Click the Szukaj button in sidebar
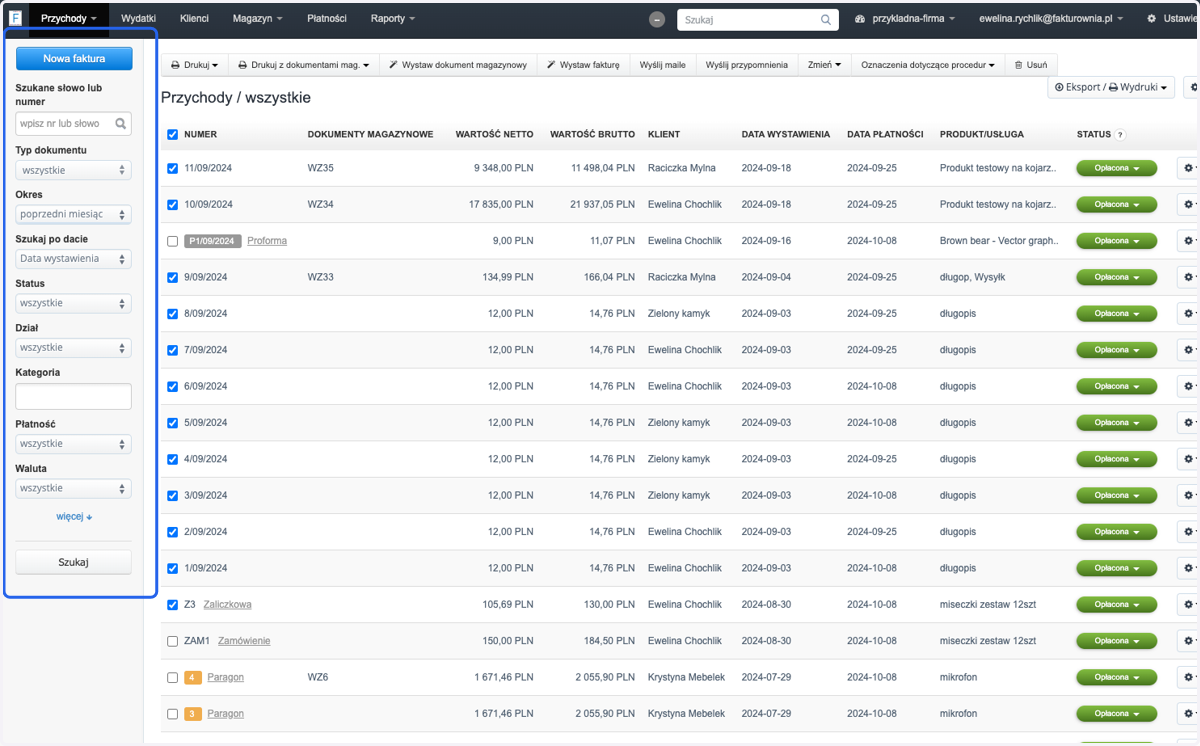The height and width of the screenshot is (746, 1200). 74,562
